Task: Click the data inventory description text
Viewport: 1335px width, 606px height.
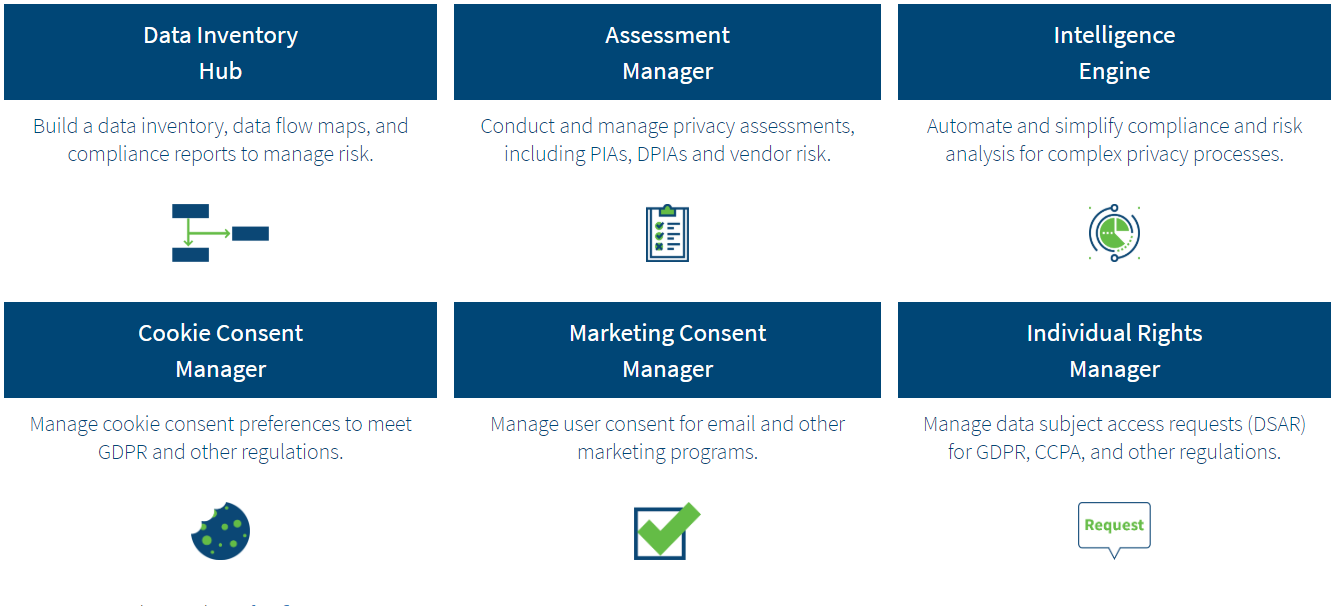Action: tap(220, 140)
